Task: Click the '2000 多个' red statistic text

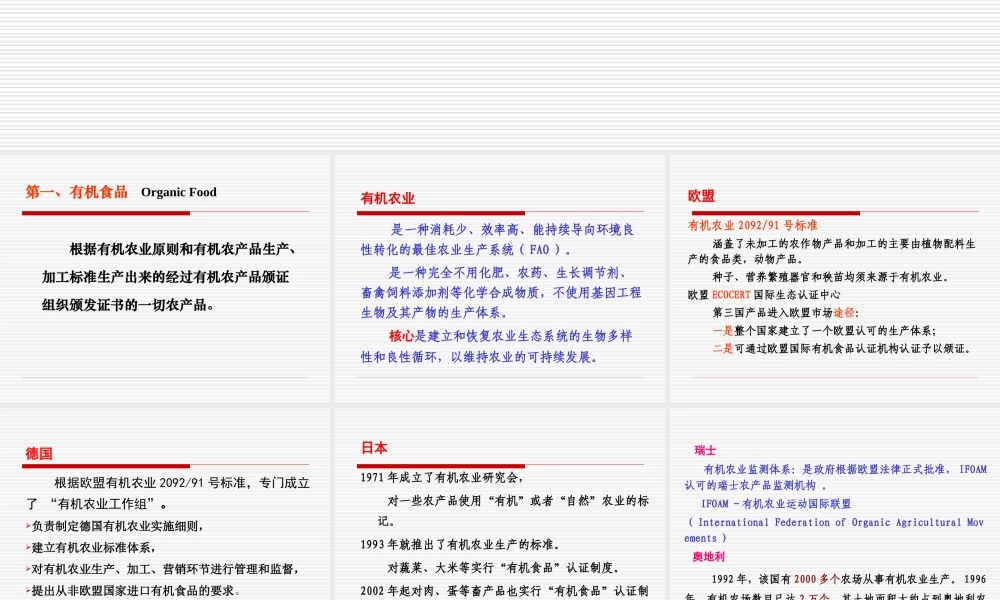Action: tap(816, 578)
